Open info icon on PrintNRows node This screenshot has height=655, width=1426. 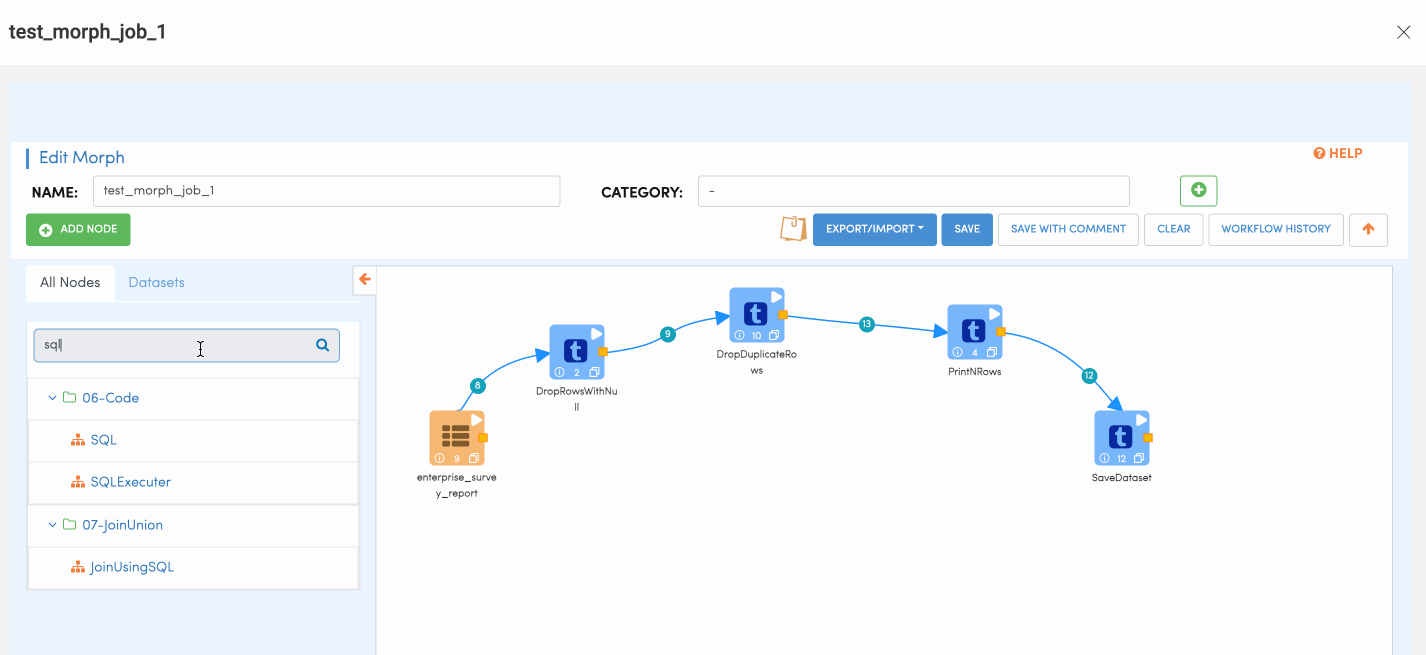957,352
